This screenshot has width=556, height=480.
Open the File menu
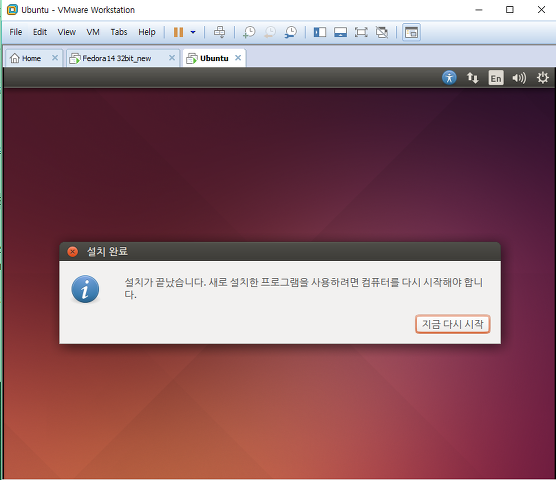tap(16, 32)
